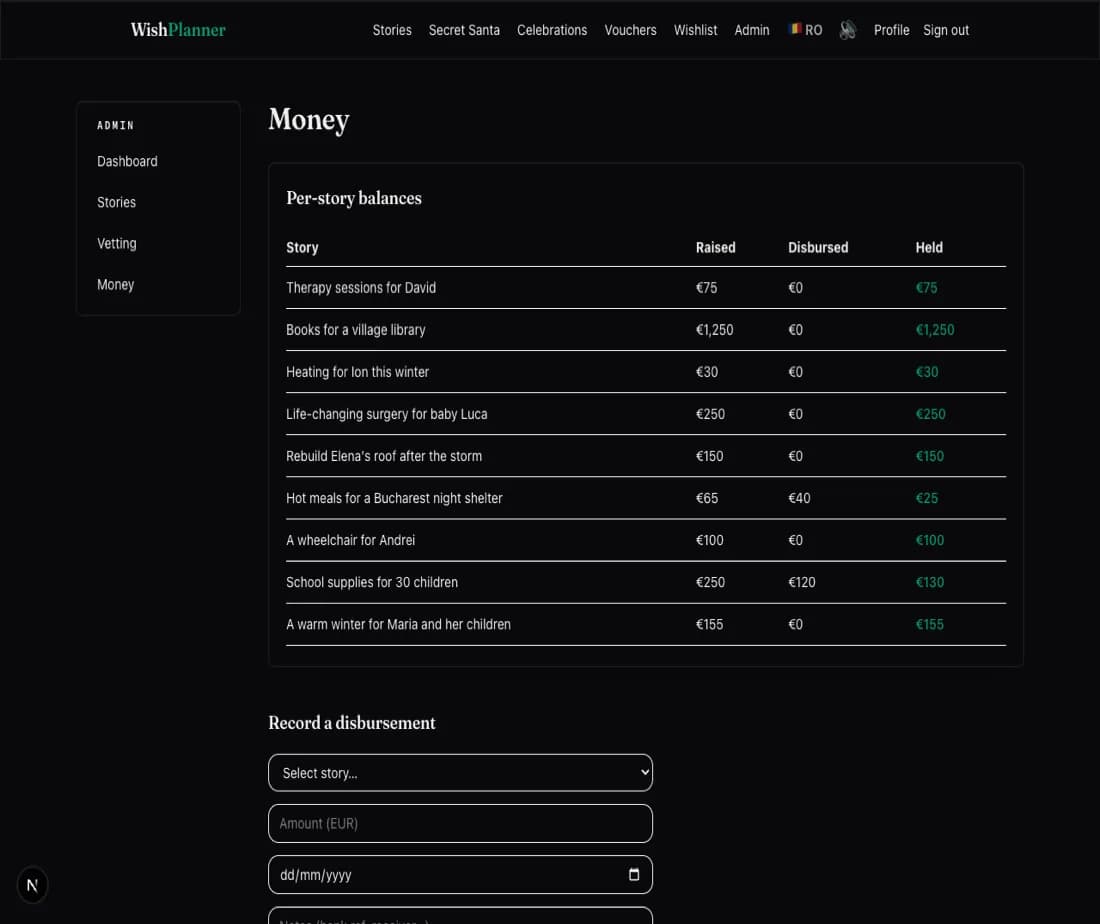Open the WishPlanner home logo

click(178, 30)
